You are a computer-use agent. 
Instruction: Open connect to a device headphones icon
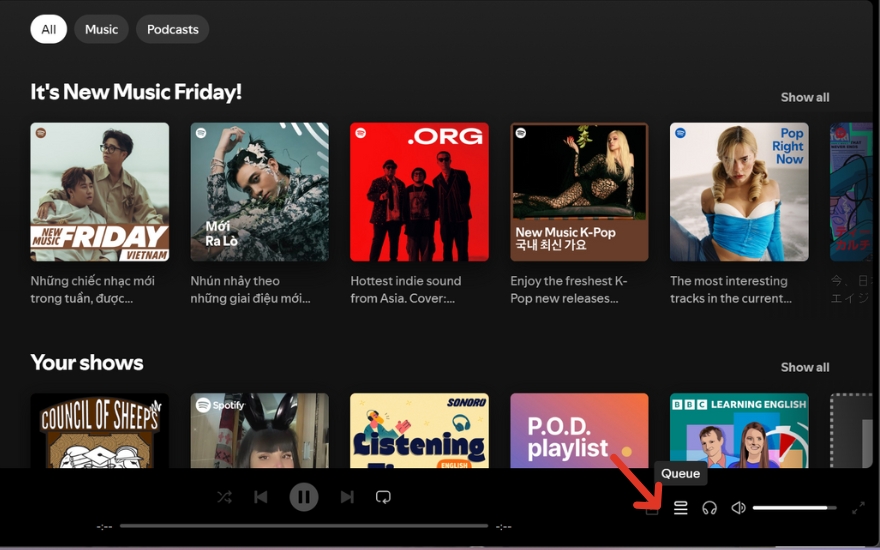click(709, 508)
